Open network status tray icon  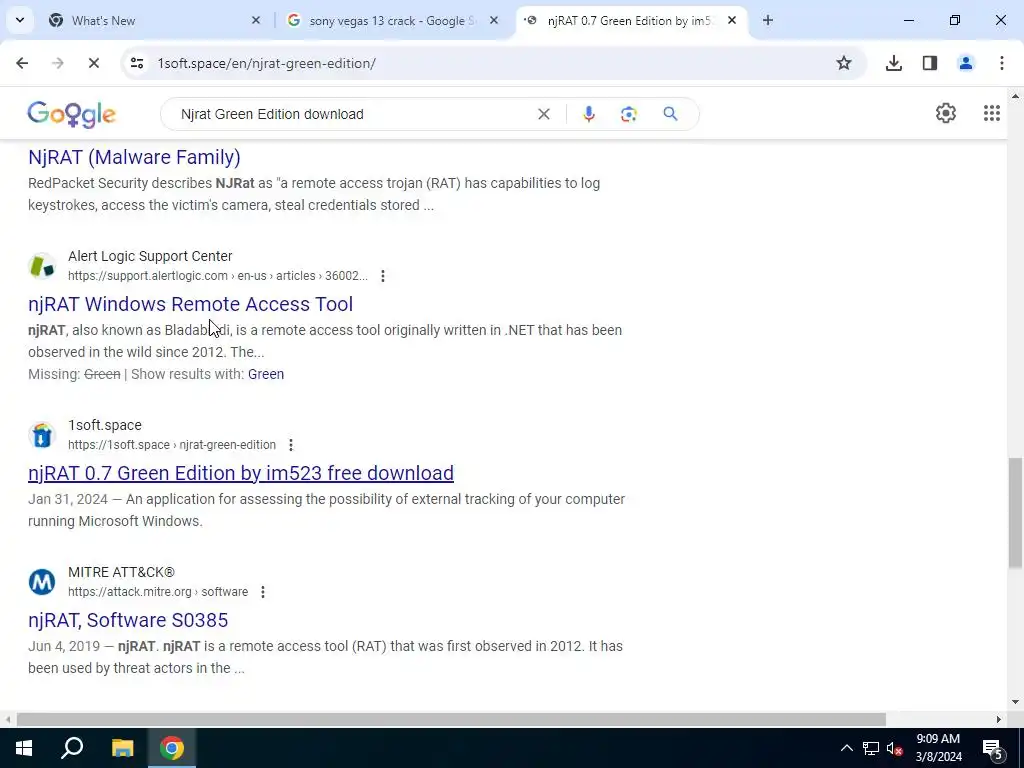[871, 748]
